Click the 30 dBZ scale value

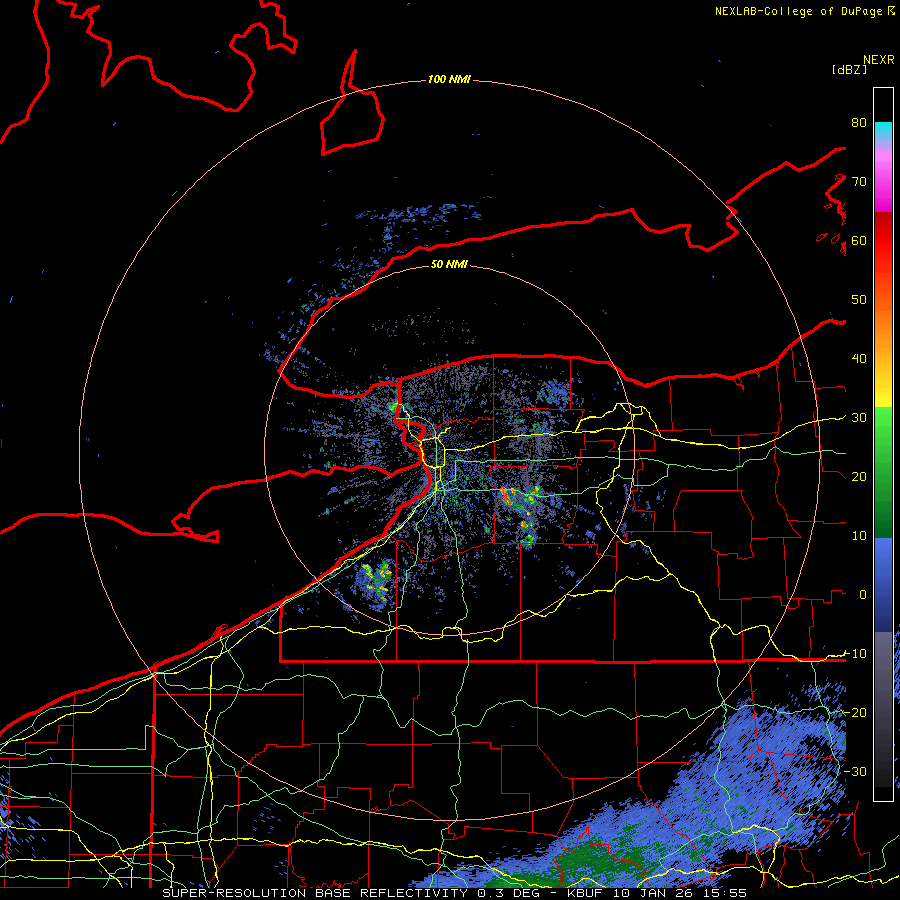click(x=859, y=418)
